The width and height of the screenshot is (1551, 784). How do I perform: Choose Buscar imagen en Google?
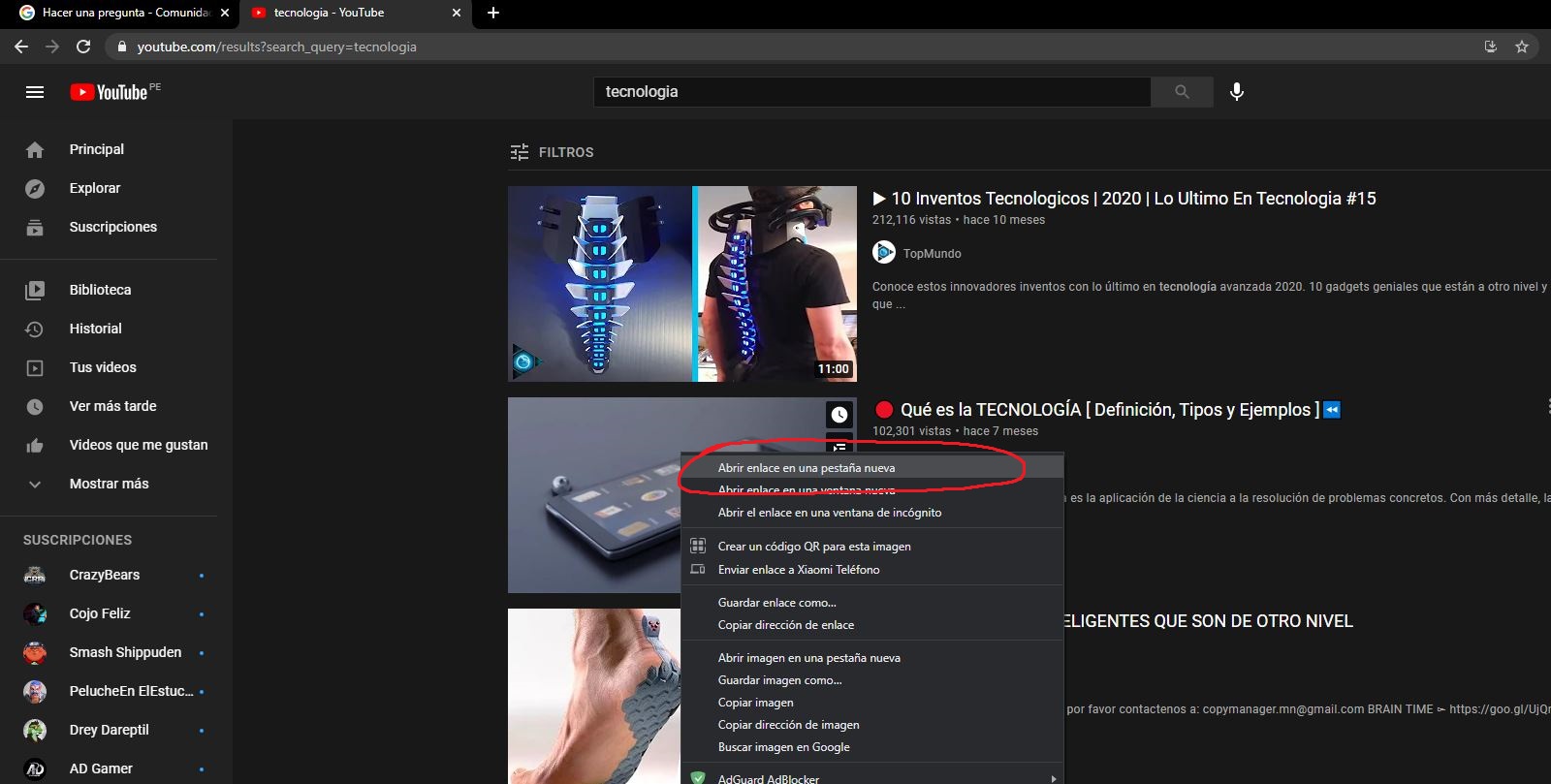[x=872, y=747]
